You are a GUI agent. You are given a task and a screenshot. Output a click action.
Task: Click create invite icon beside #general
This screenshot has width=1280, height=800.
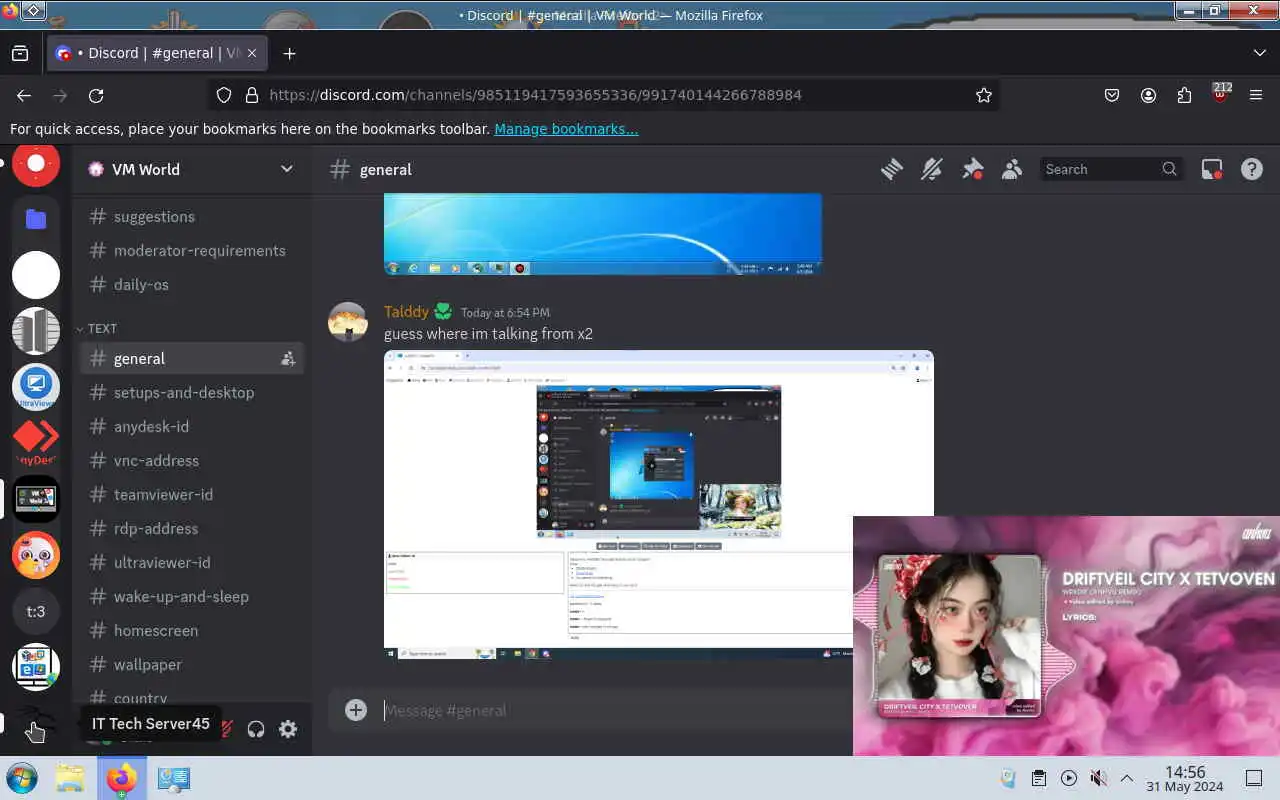tap(288, 358)
